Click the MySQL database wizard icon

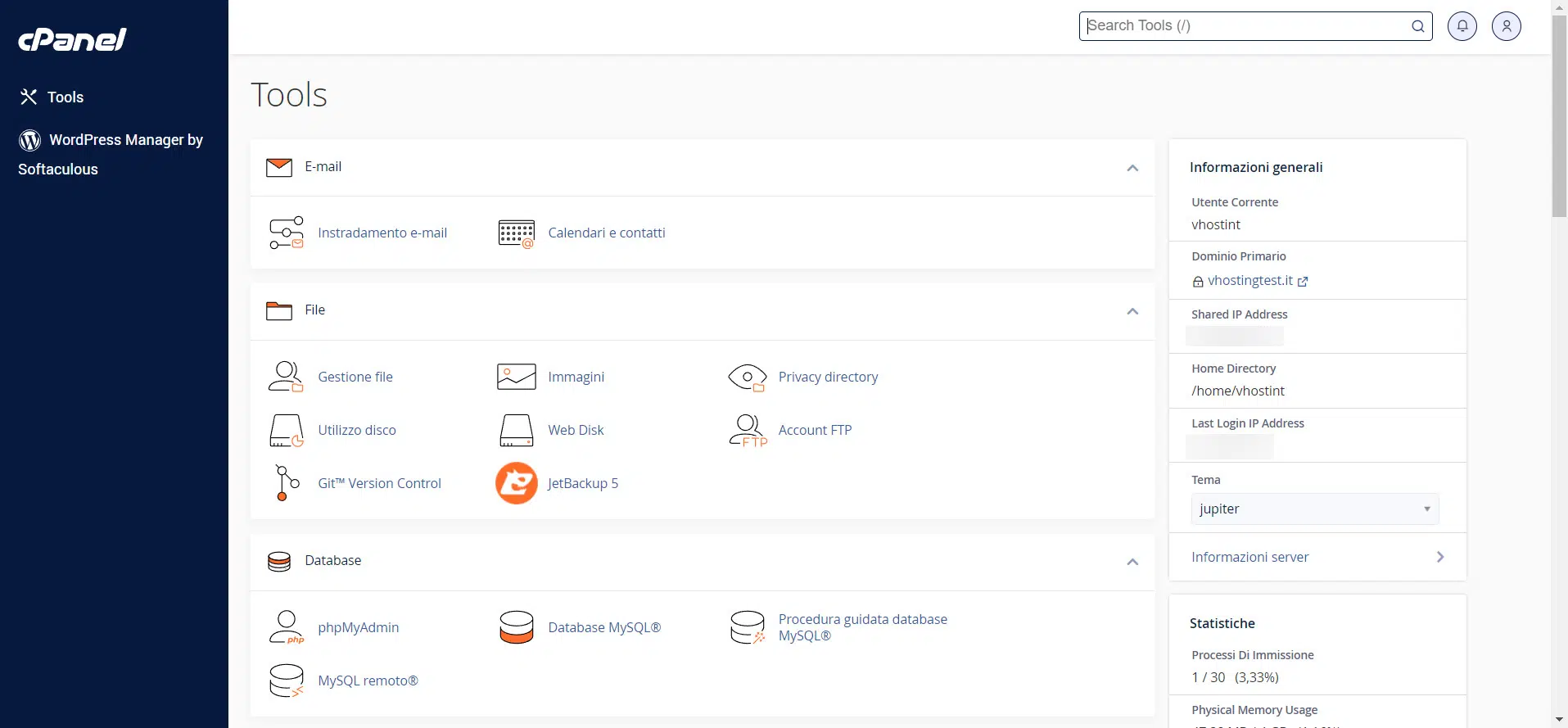coord(748,627)
